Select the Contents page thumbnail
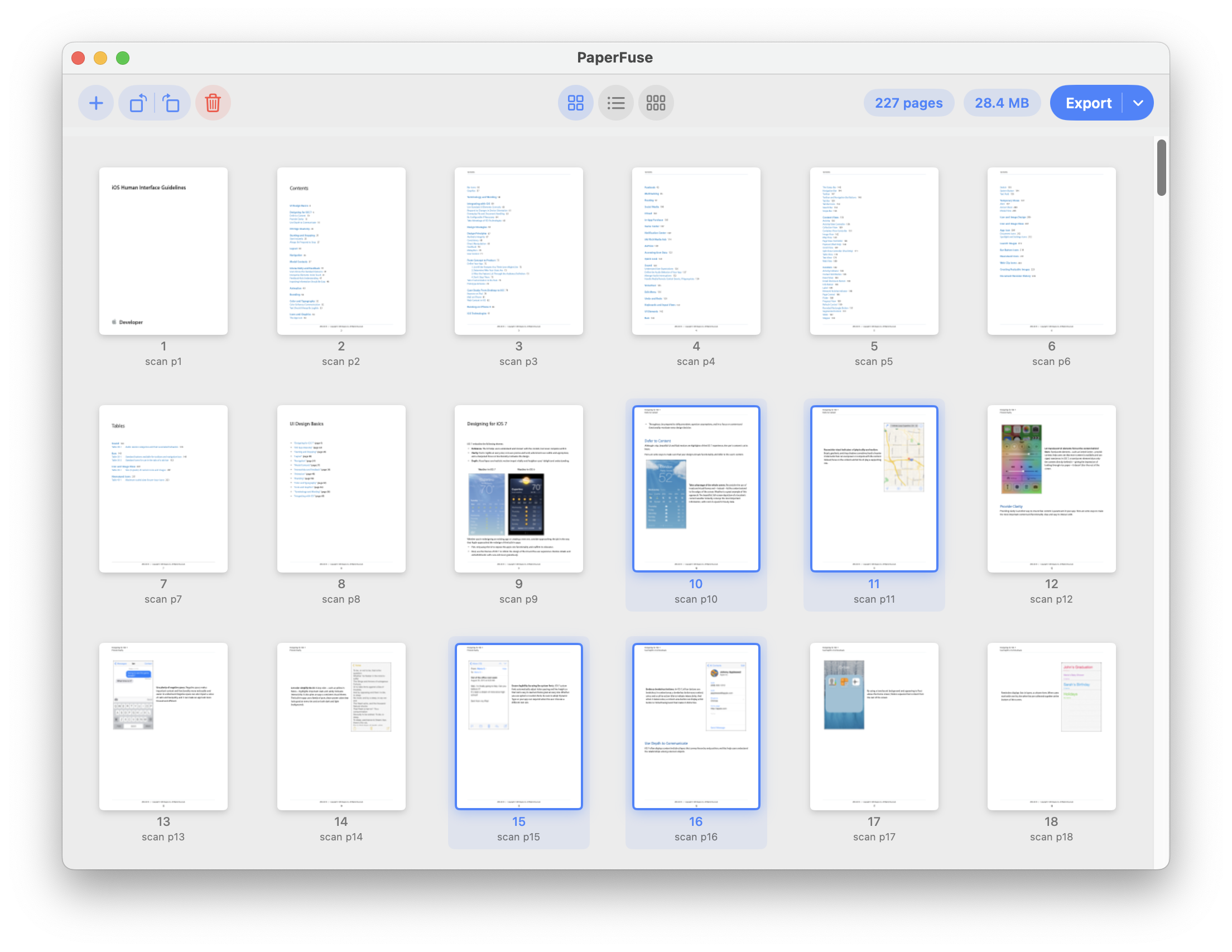Screen dimensions: 1232x952 click(x=341, y=251)
